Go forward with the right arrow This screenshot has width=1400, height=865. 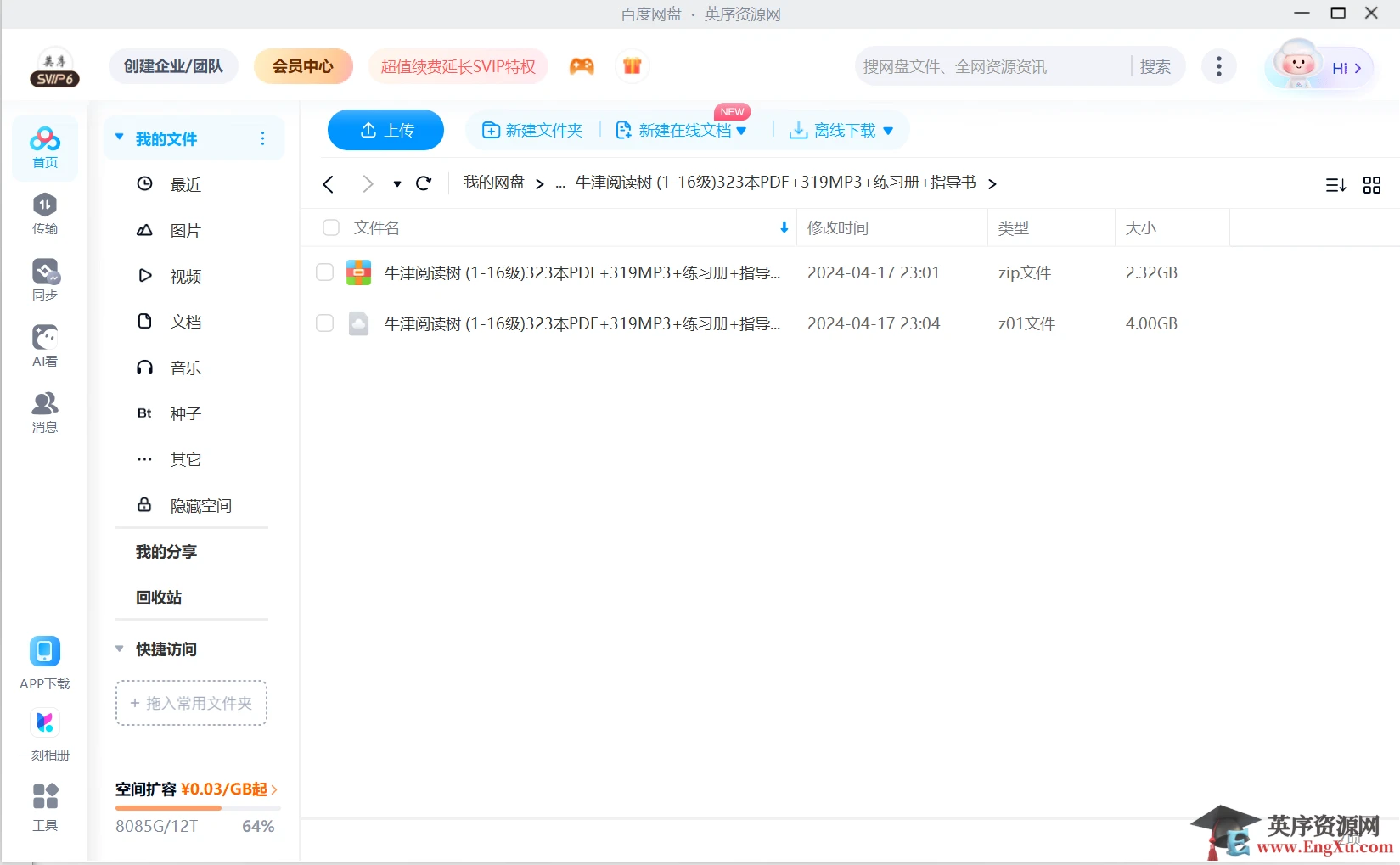(367, 183)
